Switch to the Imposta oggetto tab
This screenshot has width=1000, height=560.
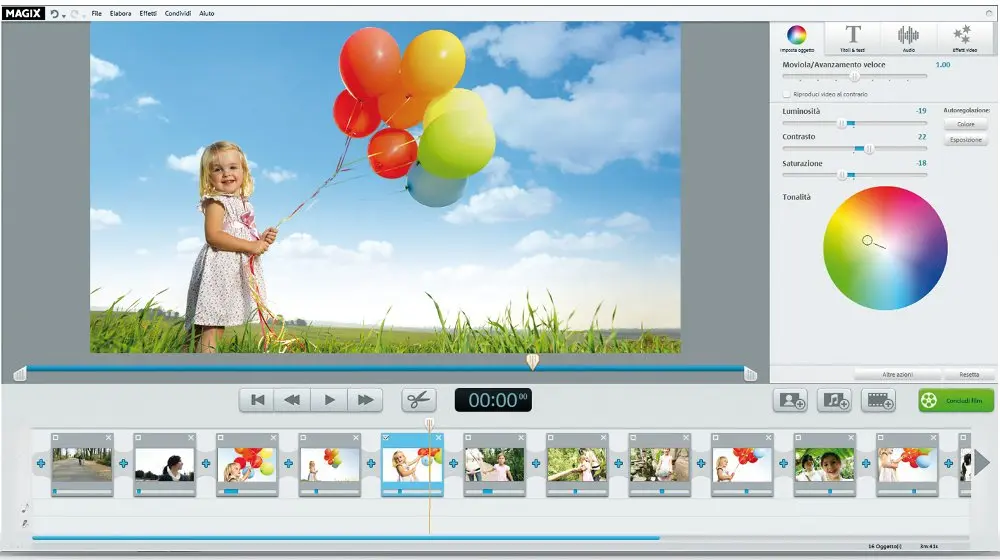[x=797, y=38]
